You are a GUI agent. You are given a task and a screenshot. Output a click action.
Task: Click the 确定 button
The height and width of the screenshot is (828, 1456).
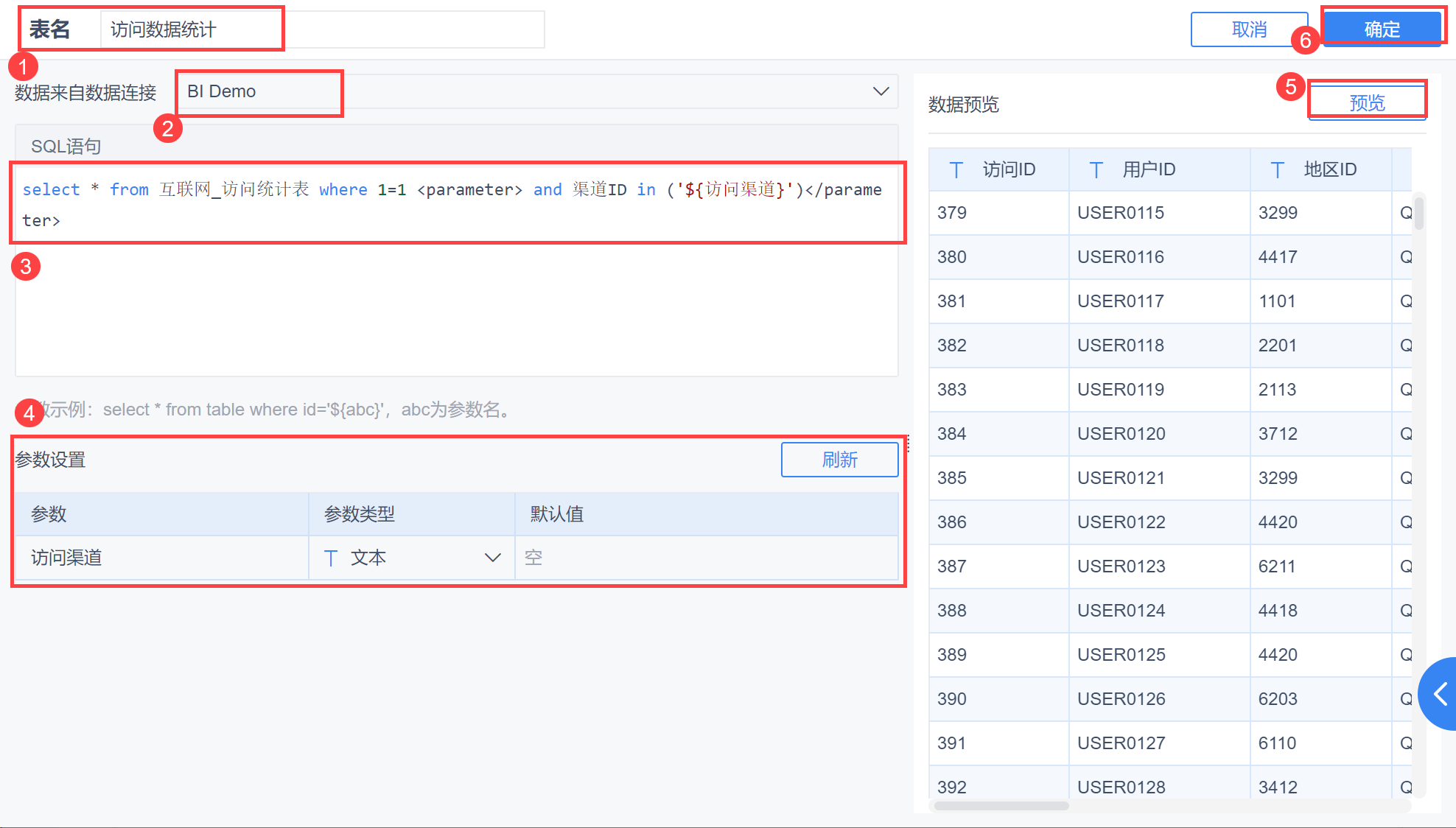coord(1382,29)
